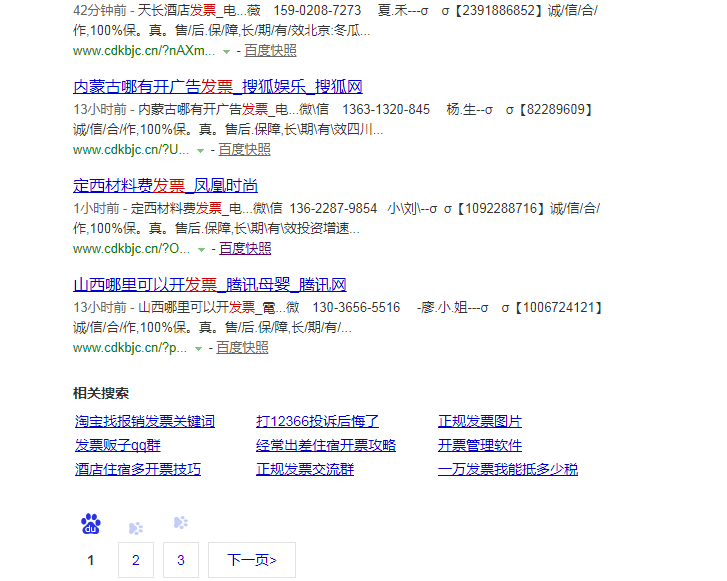Go to results page 2
Viewport: 727px width, 581px height.
click(x=136, y=560)
